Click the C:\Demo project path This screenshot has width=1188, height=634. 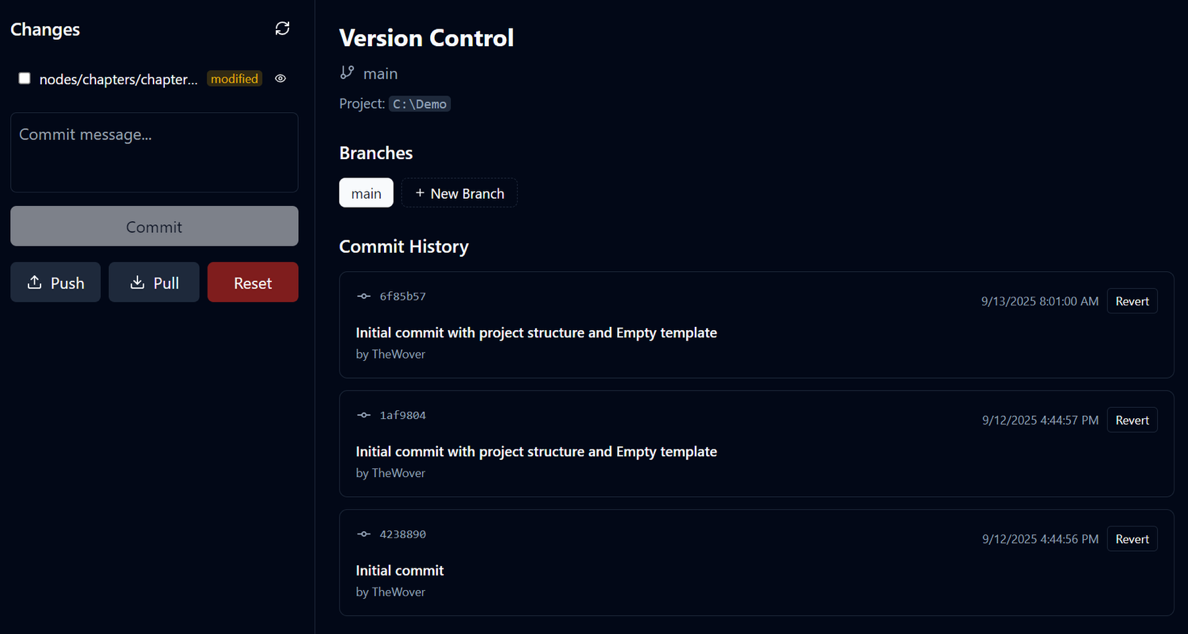[419, 104]
